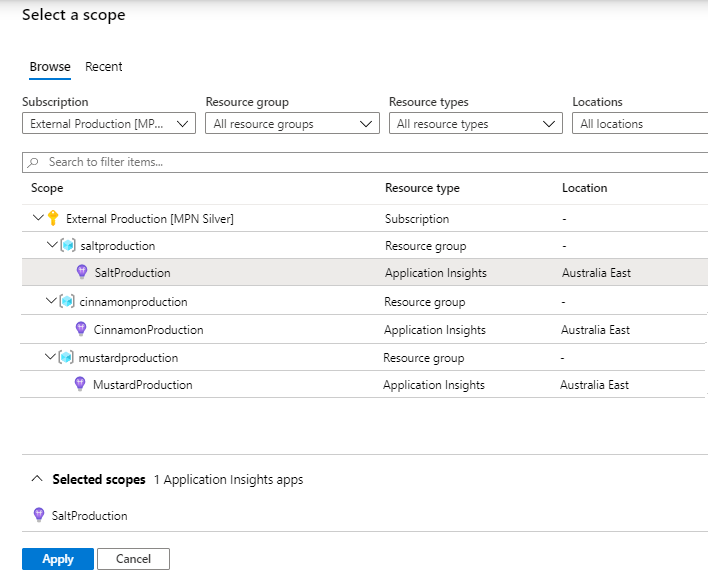
Task: Click the Scope column header
Action: click(x=47, y=188)
